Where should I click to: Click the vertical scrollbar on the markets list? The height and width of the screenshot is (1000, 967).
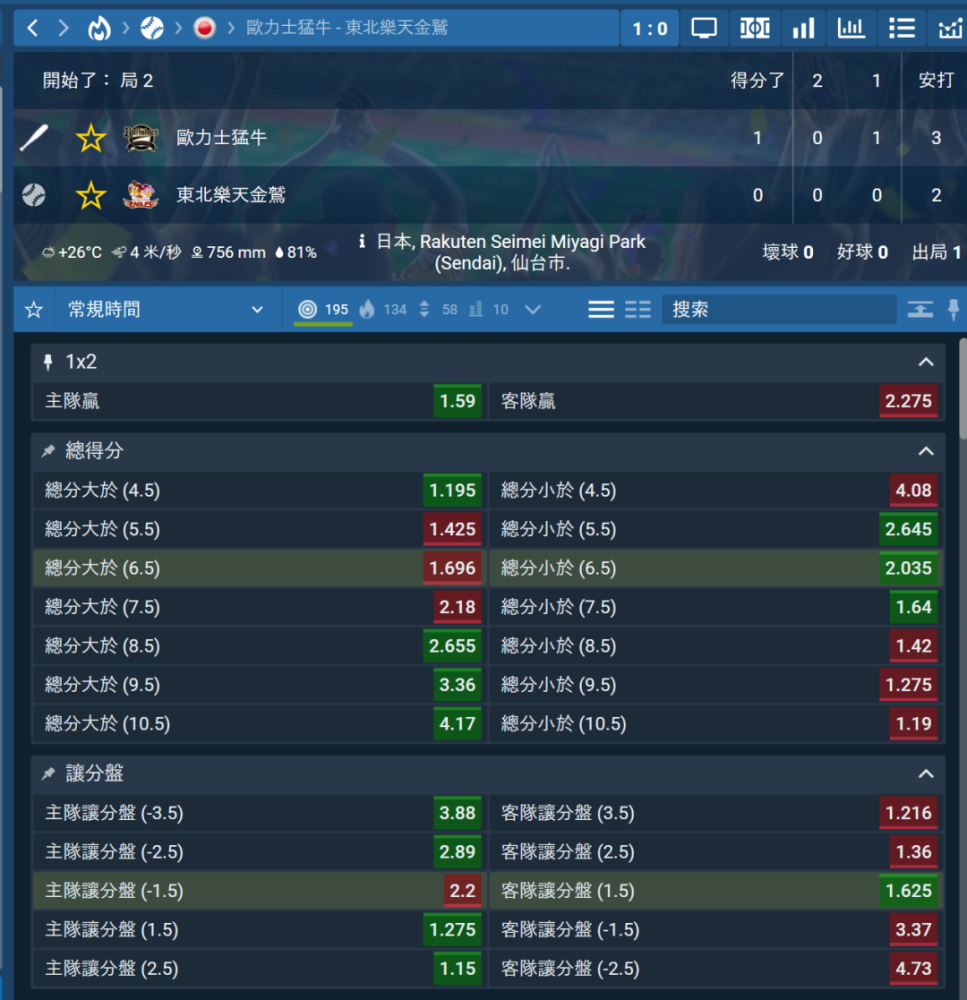pyautogui.click(x=962, y=390)
